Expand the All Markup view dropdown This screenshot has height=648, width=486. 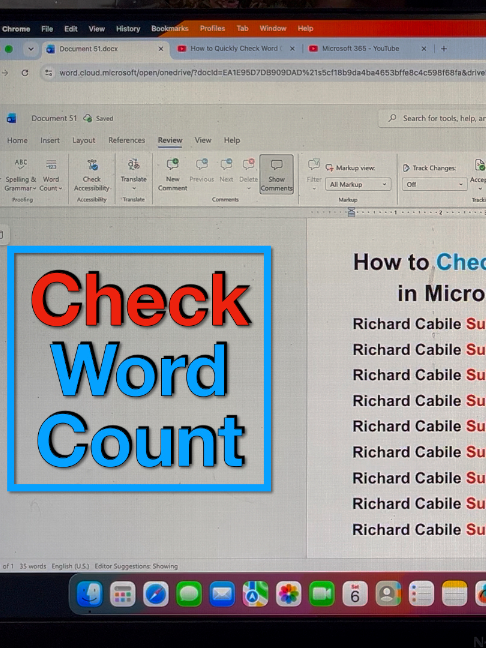click(x=358, y=184)
